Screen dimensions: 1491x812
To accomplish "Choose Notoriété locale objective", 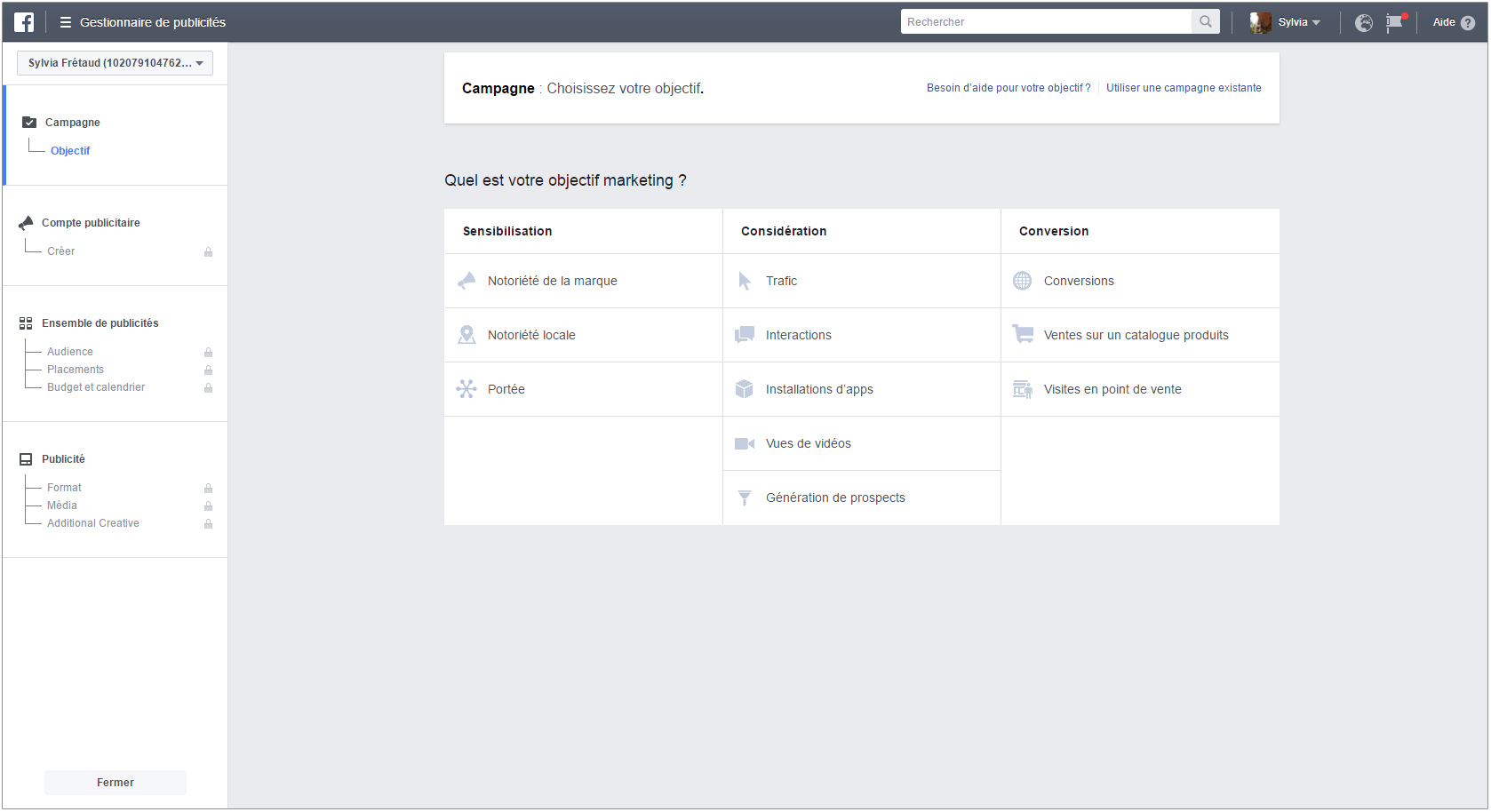I will (x=583, y=335).
